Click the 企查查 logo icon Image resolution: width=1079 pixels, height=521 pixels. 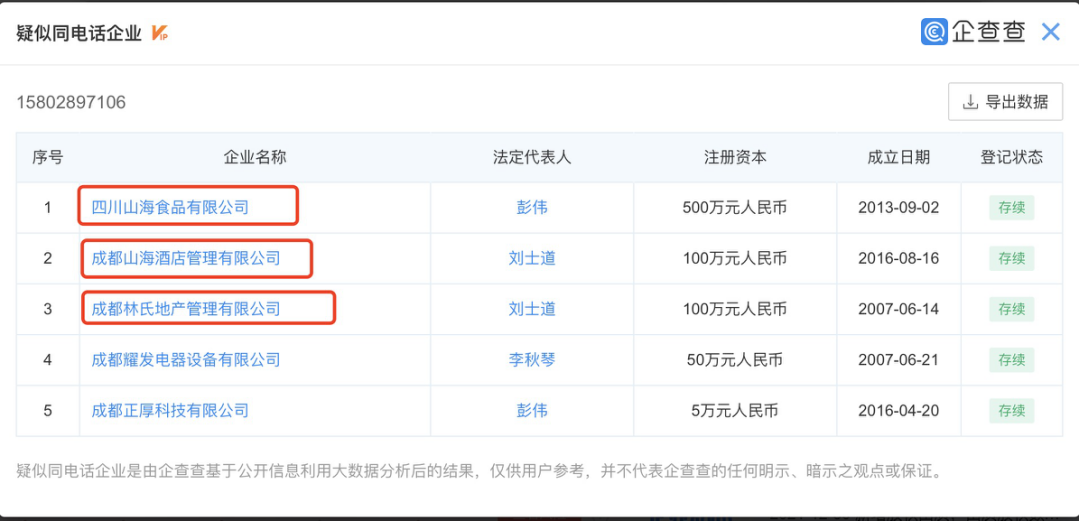click(x=934, y=32)
